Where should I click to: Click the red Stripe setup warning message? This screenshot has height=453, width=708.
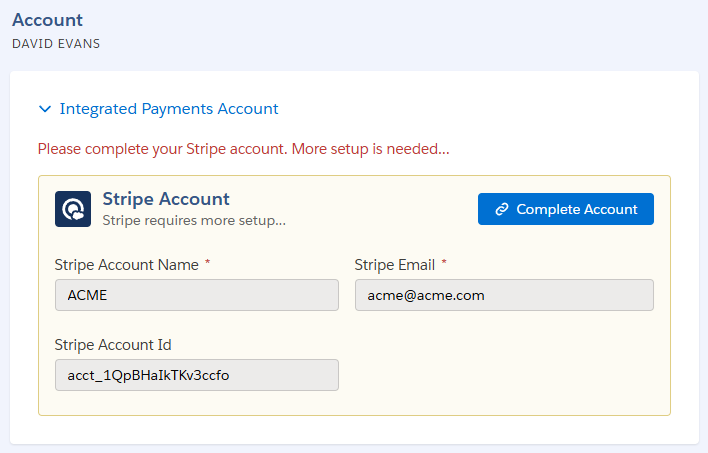coord(244,149)
